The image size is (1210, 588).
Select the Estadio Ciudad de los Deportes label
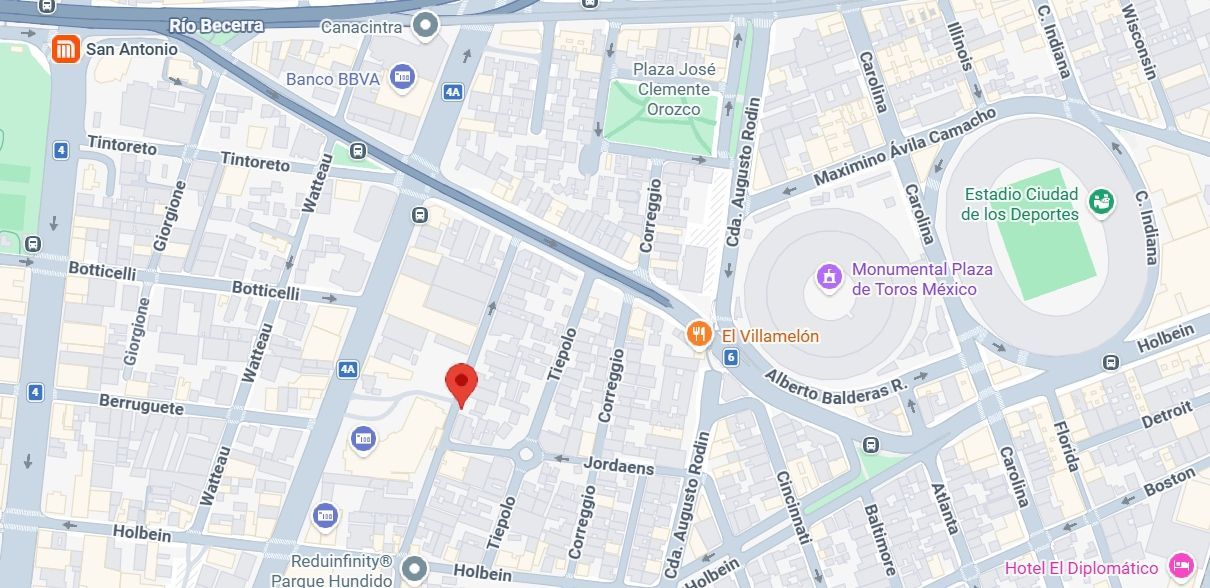tap(1021, 204)
